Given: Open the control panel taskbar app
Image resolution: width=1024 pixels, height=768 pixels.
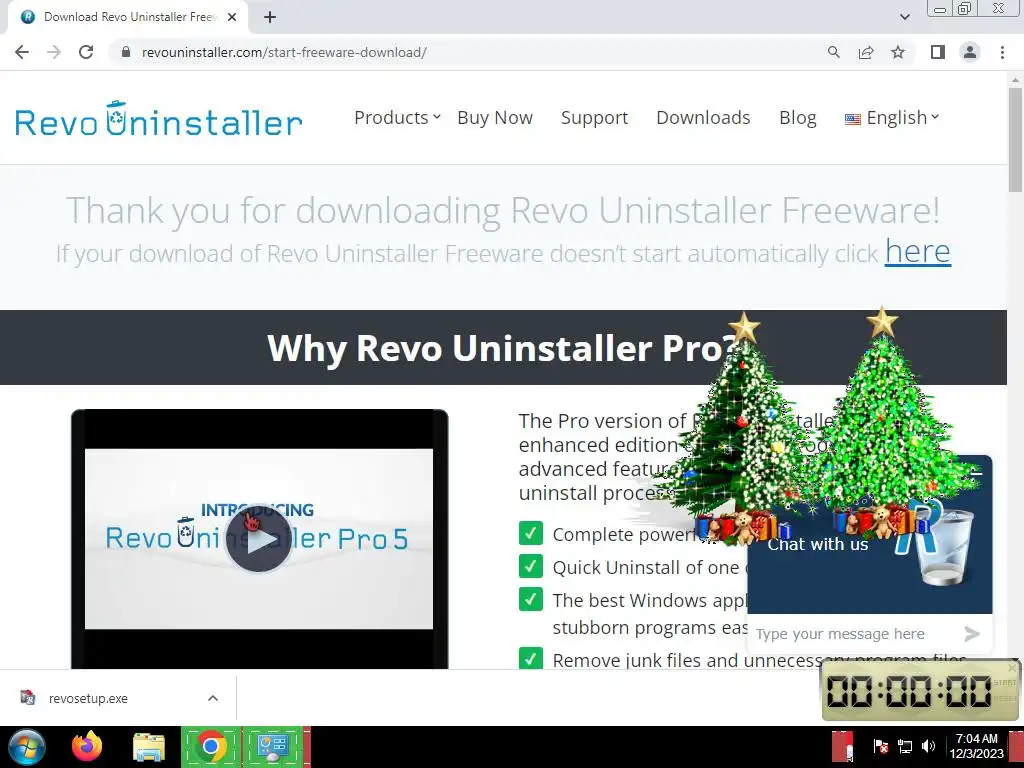Looking at the screenshot, I should [273, 746].
